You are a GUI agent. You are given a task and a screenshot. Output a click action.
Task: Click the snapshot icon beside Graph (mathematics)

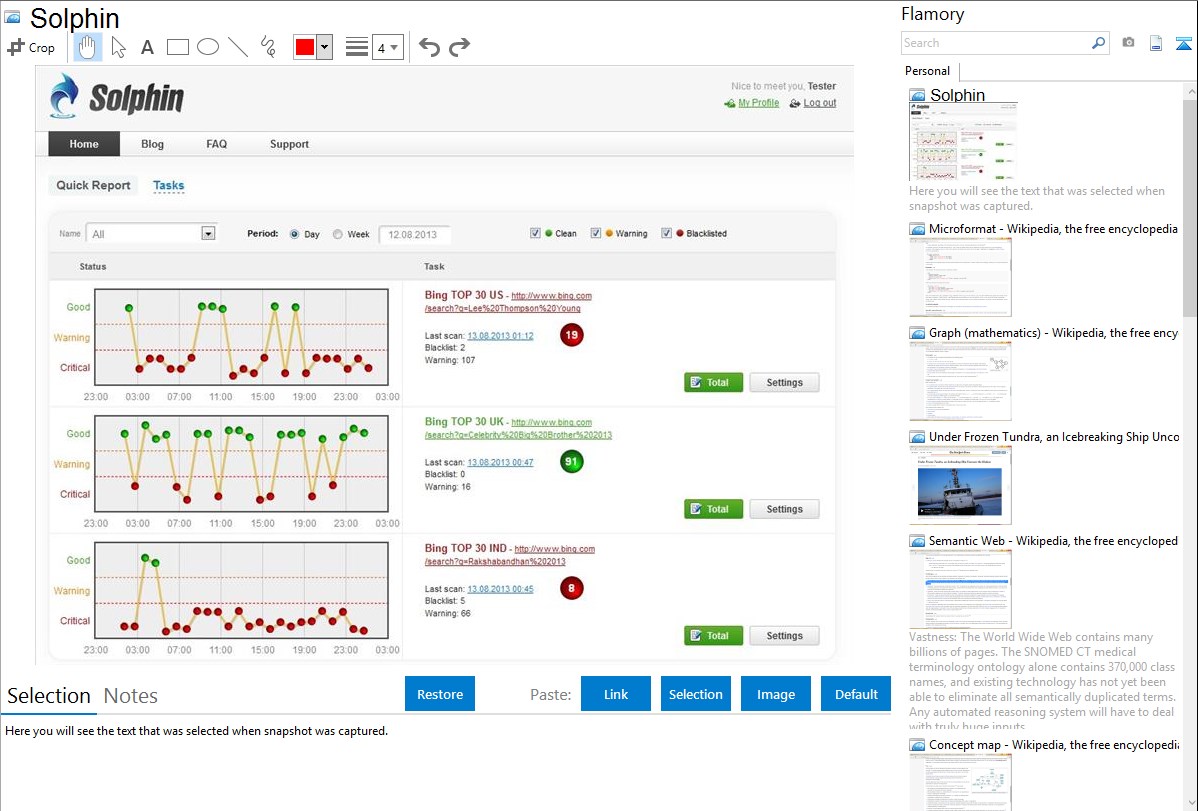point(918,333)
